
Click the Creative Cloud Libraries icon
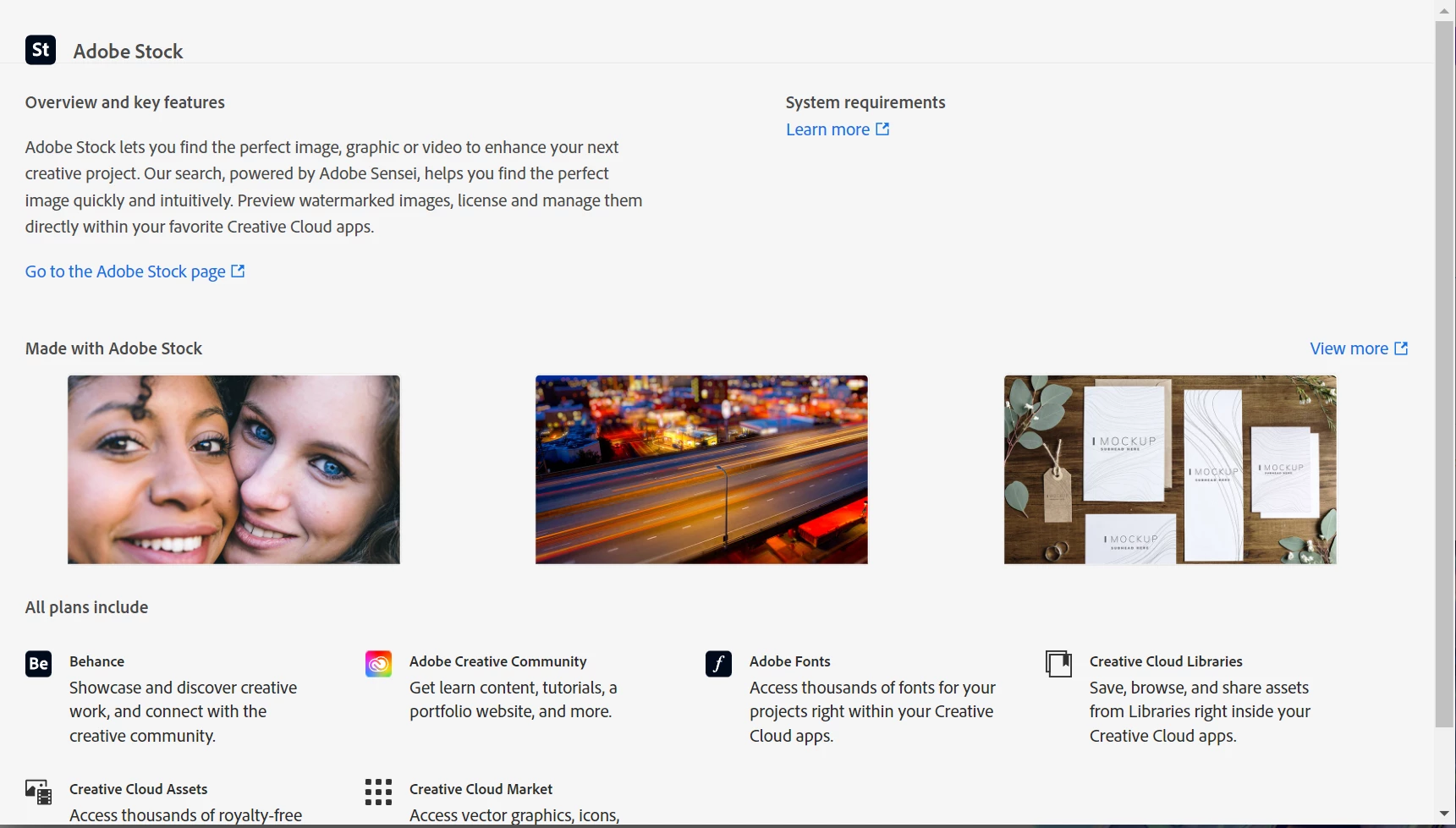[x=1058, y=664]
